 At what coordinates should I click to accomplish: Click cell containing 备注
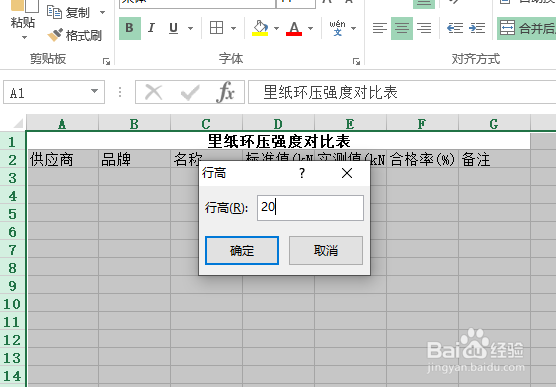tap(494, 159)
